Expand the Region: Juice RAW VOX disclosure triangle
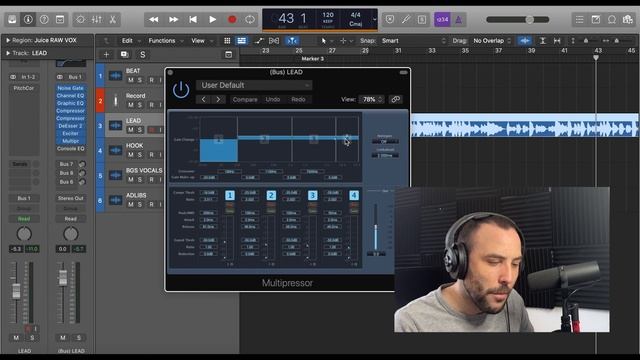The width and height of the screenshot is (640, 360). pos(8,40)
